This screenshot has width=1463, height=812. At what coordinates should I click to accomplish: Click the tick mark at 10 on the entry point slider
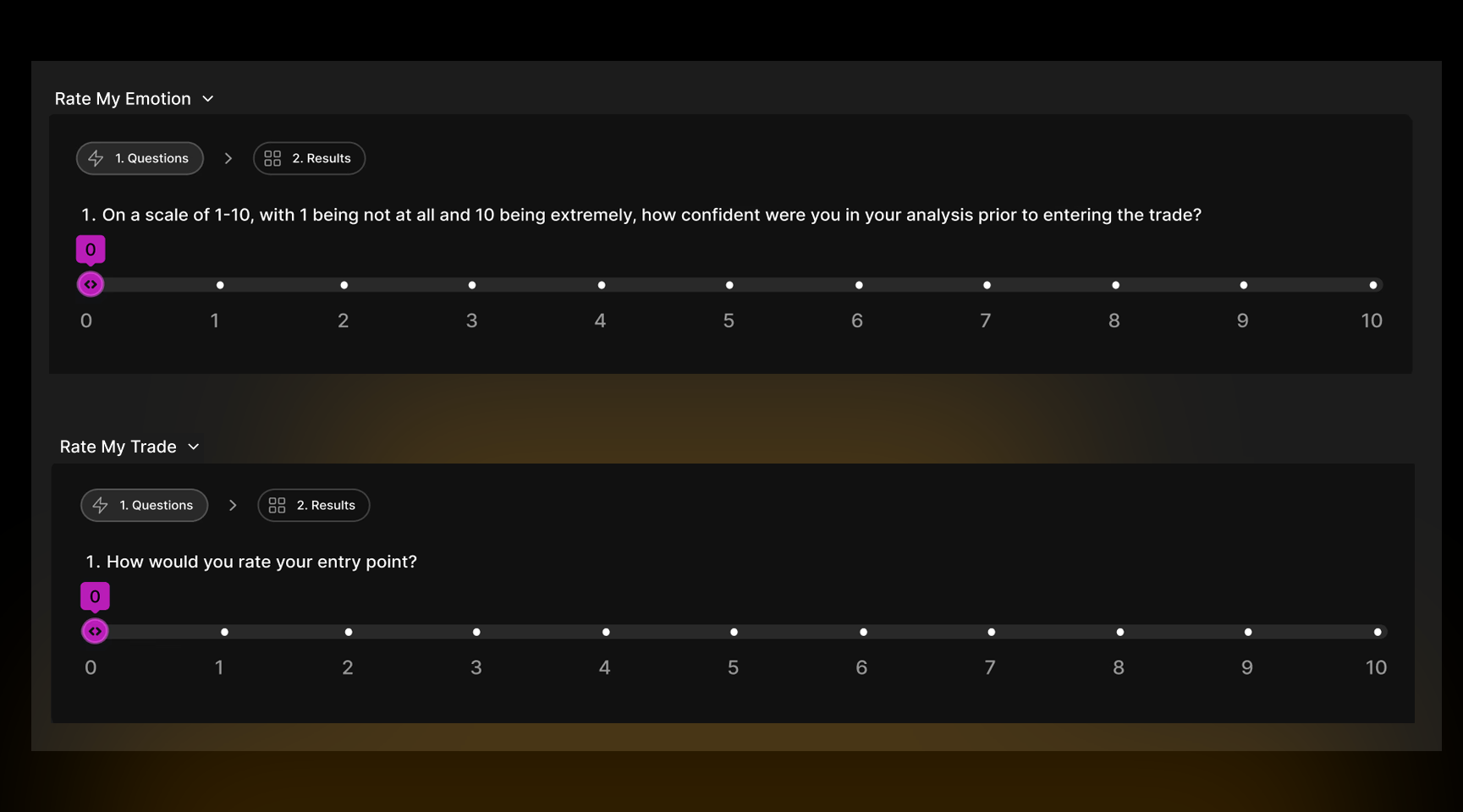1378,631
